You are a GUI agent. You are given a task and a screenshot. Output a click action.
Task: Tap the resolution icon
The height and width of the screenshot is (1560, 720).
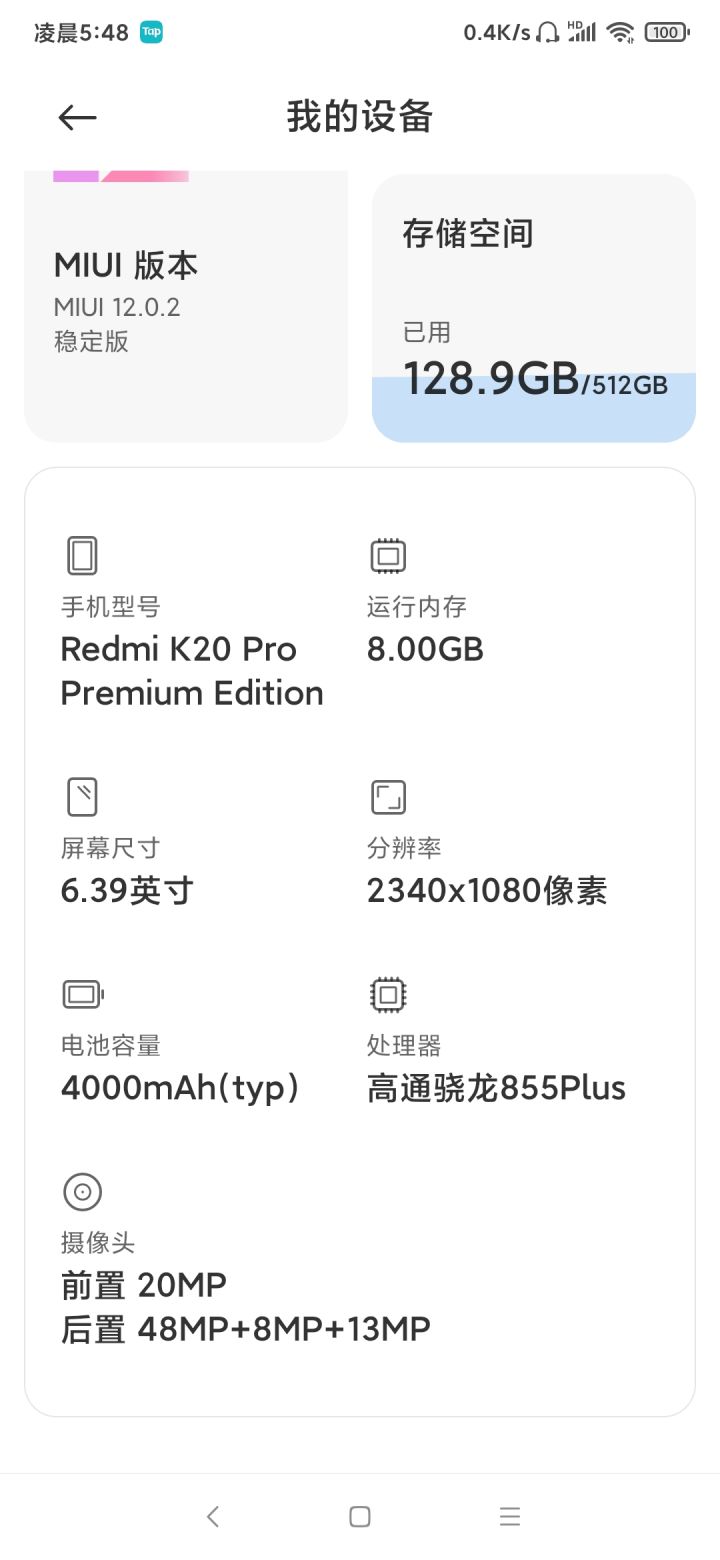[x=388, y=797]
